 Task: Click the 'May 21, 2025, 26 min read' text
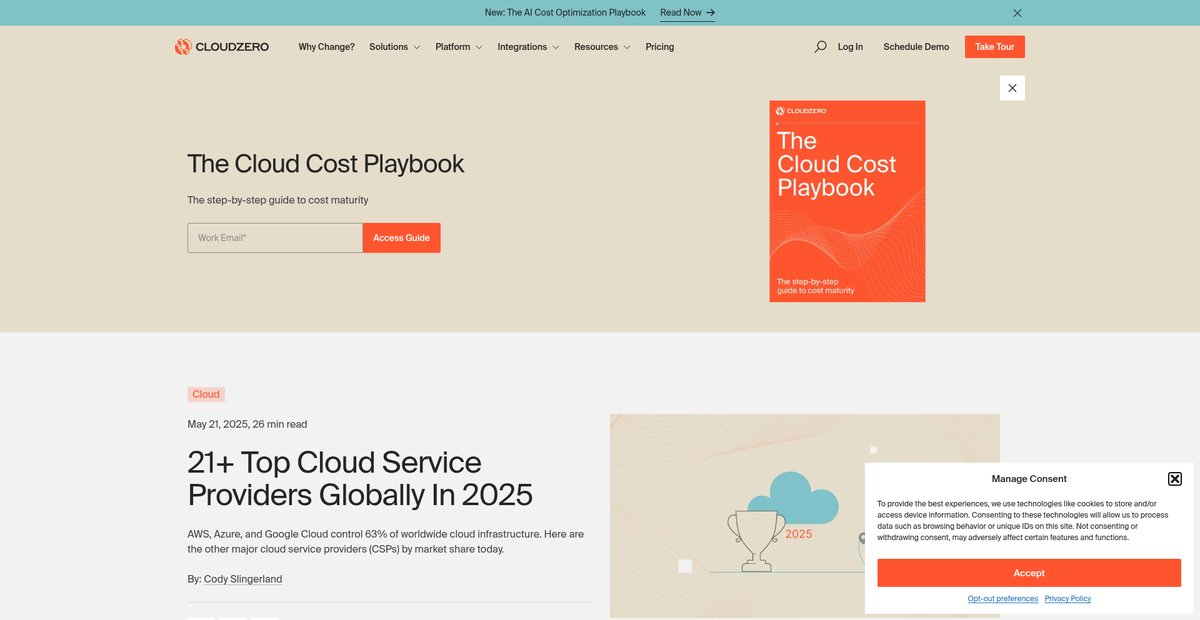pos(247,424)
